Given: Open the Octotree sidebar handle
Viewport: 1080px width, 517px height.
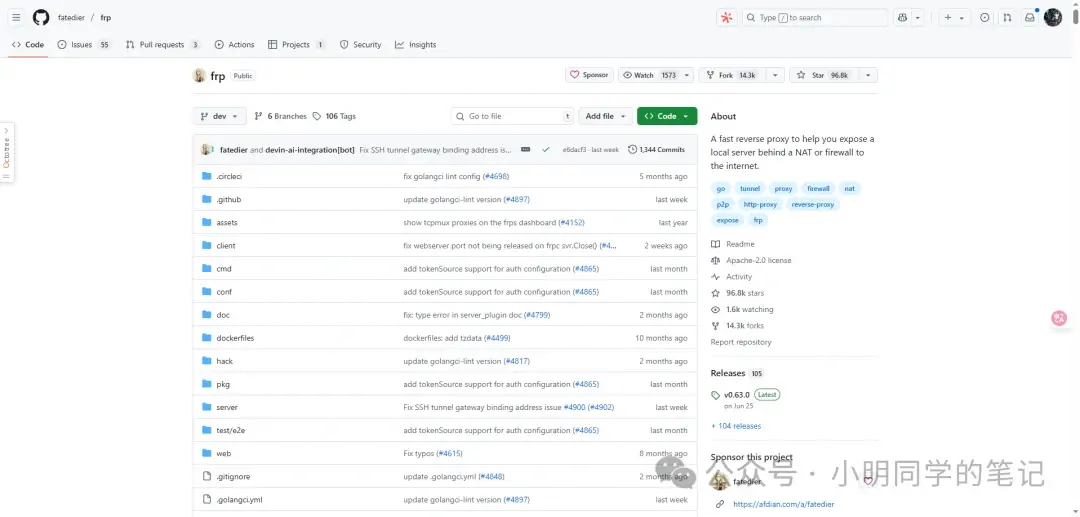Looking at the screenshot, I should click(x=7, y=153).
